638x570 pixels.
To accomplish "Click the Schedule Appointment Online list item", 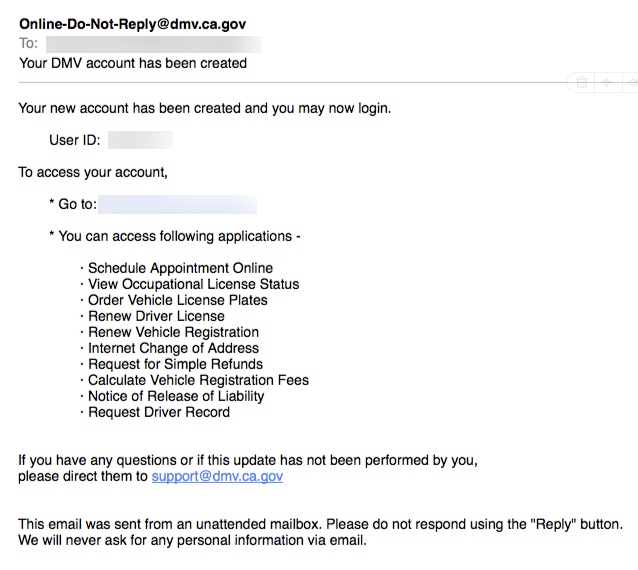I will pyautogui.click(x=180, y=268).
